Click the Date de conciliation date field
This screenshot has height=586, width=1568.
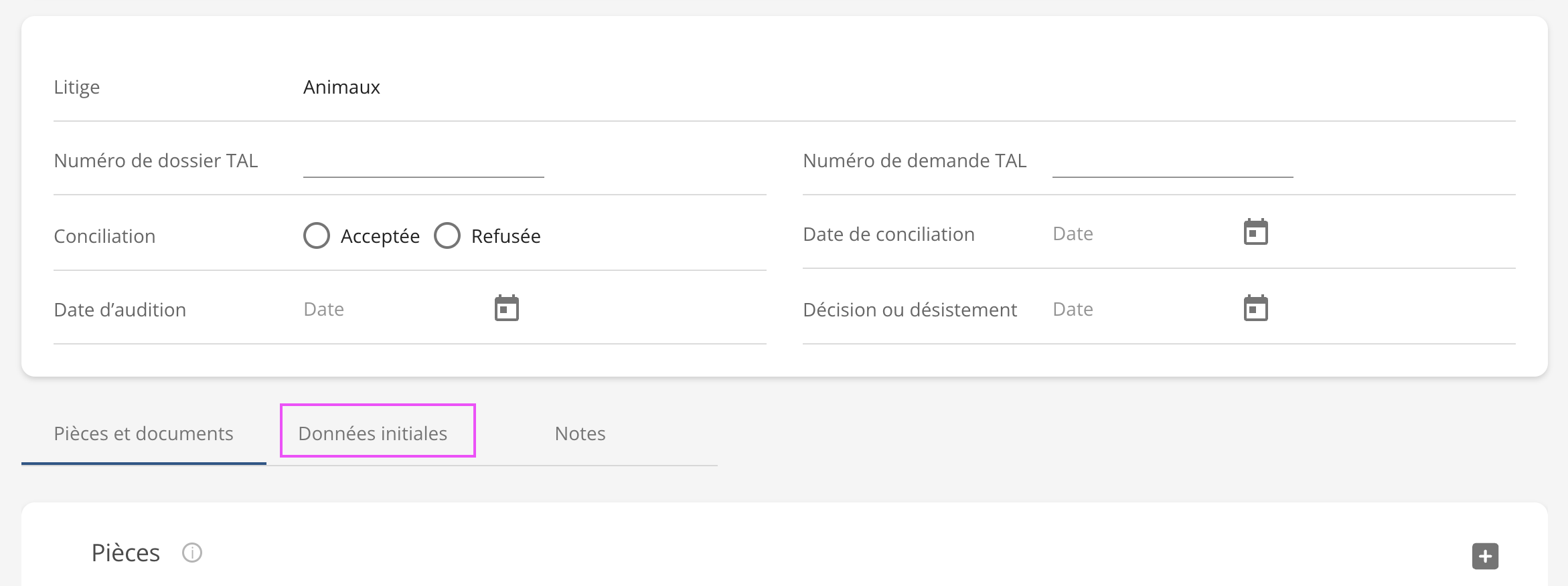pos(1138,233)
